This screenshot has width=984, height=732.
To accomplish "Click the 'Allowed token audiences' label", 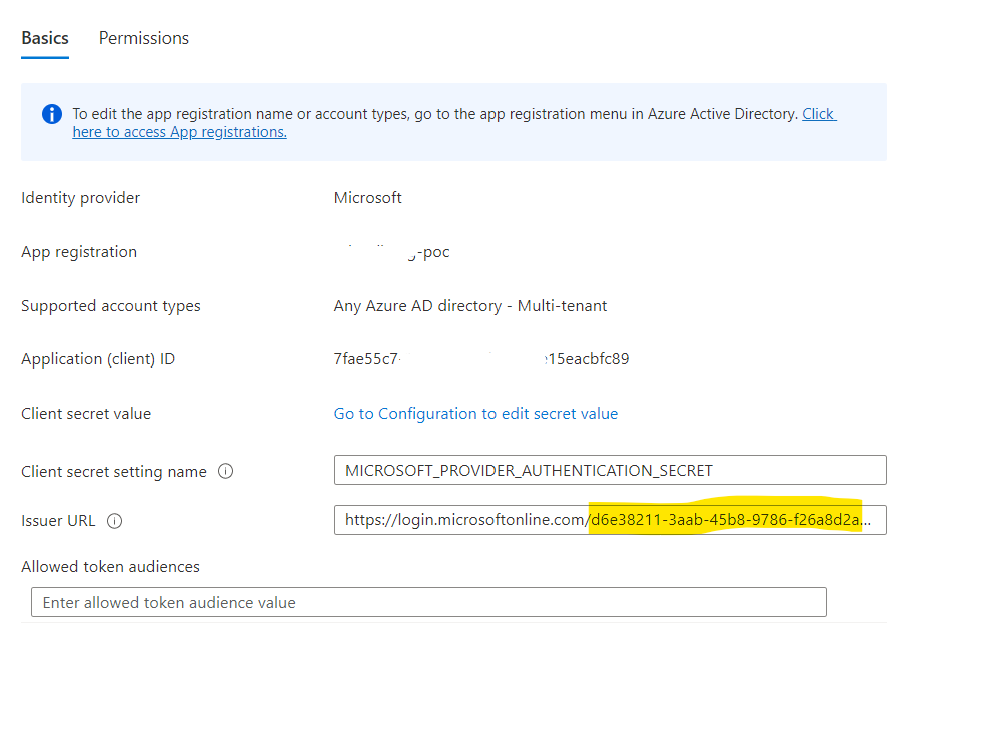I will [110, 567].
